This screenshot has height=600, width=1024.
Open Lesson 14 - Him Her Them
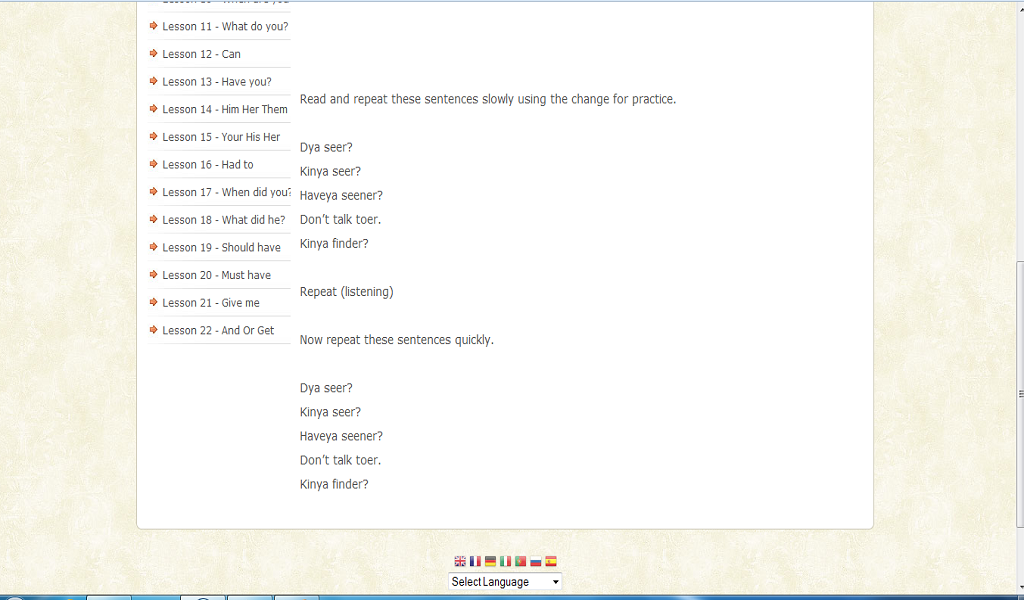pos(225,110)
